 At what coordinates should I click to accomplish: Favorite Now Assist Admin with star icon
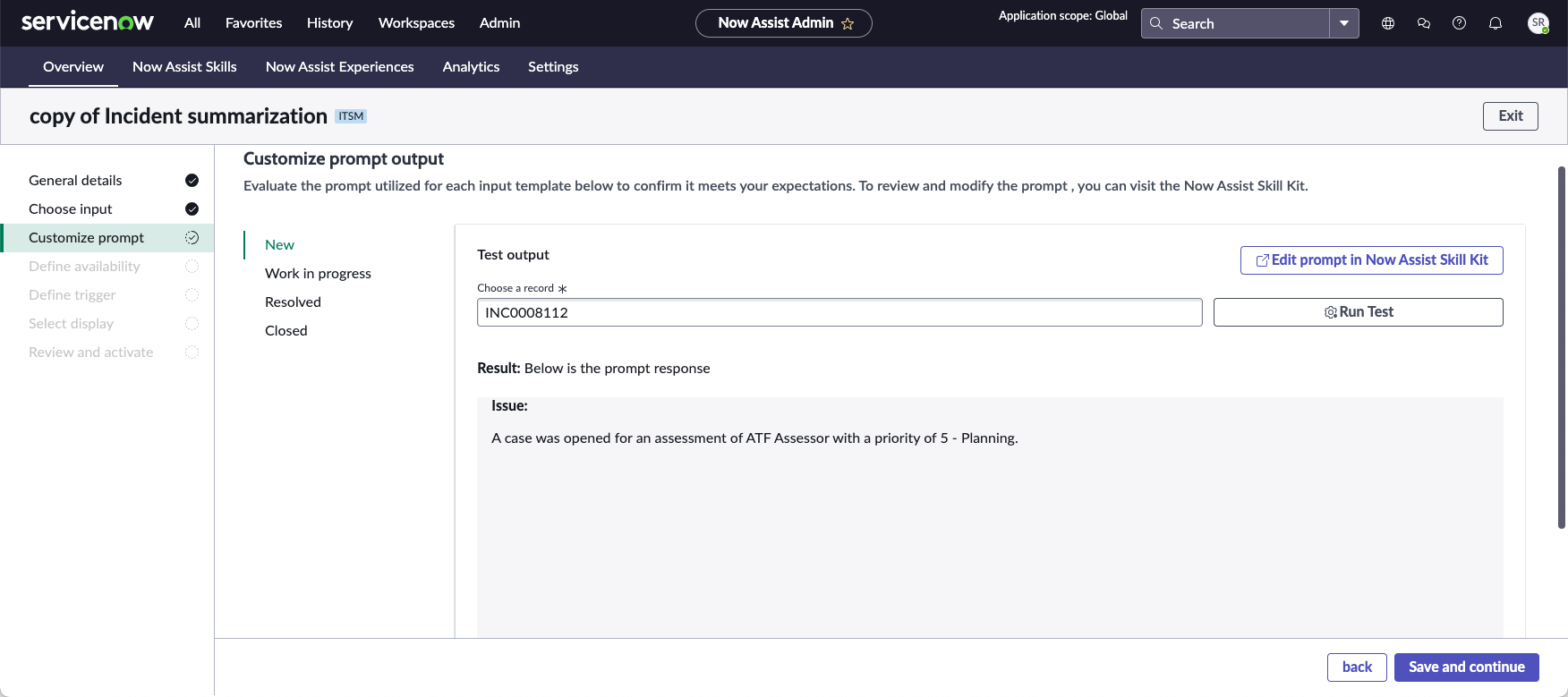[x=848, y=23]
